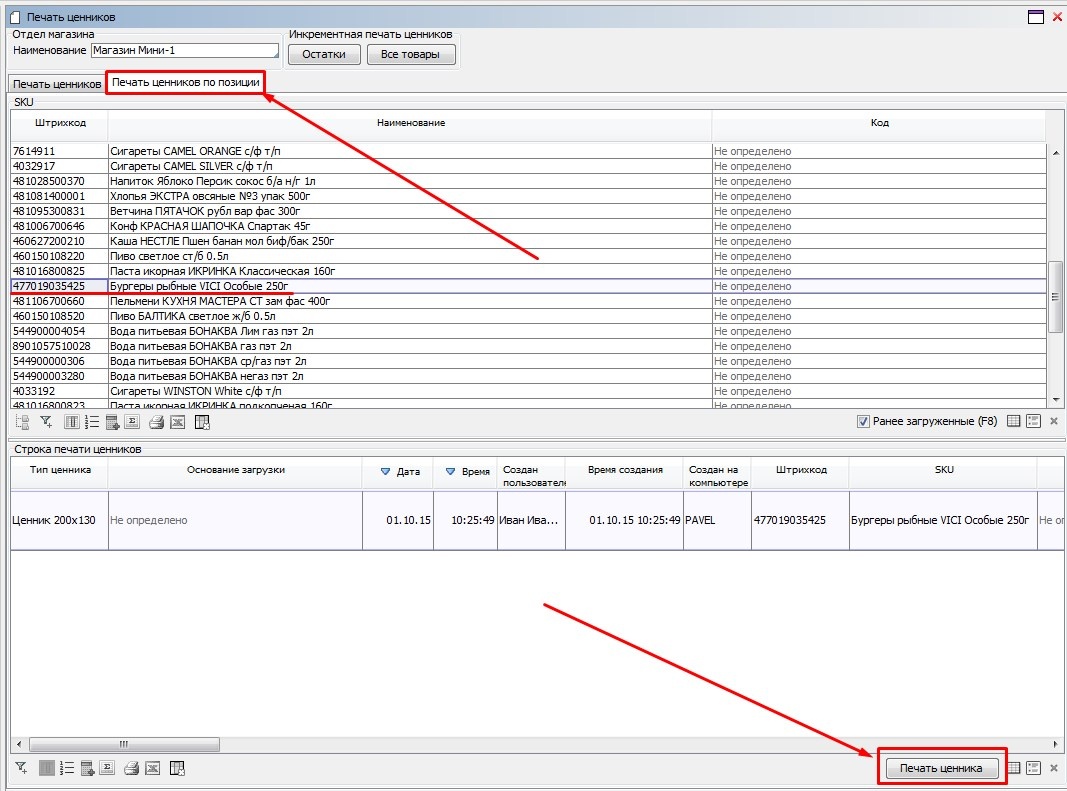The width and height of the screenshot is (1067, 791).
Task: Toggle column selection in the bottom toolbar
Action: 45,768
